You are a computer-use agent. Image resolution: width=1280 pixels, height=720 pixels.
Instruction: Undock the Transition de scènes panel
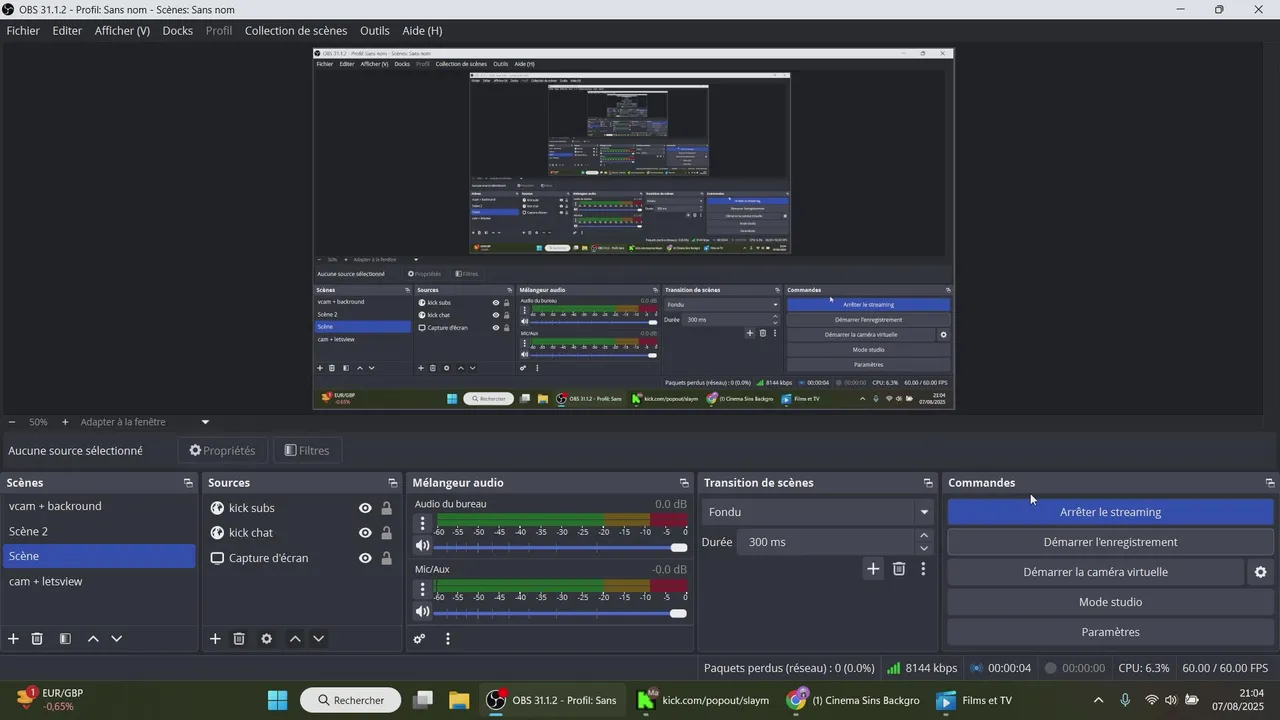(x=928, y=483)
